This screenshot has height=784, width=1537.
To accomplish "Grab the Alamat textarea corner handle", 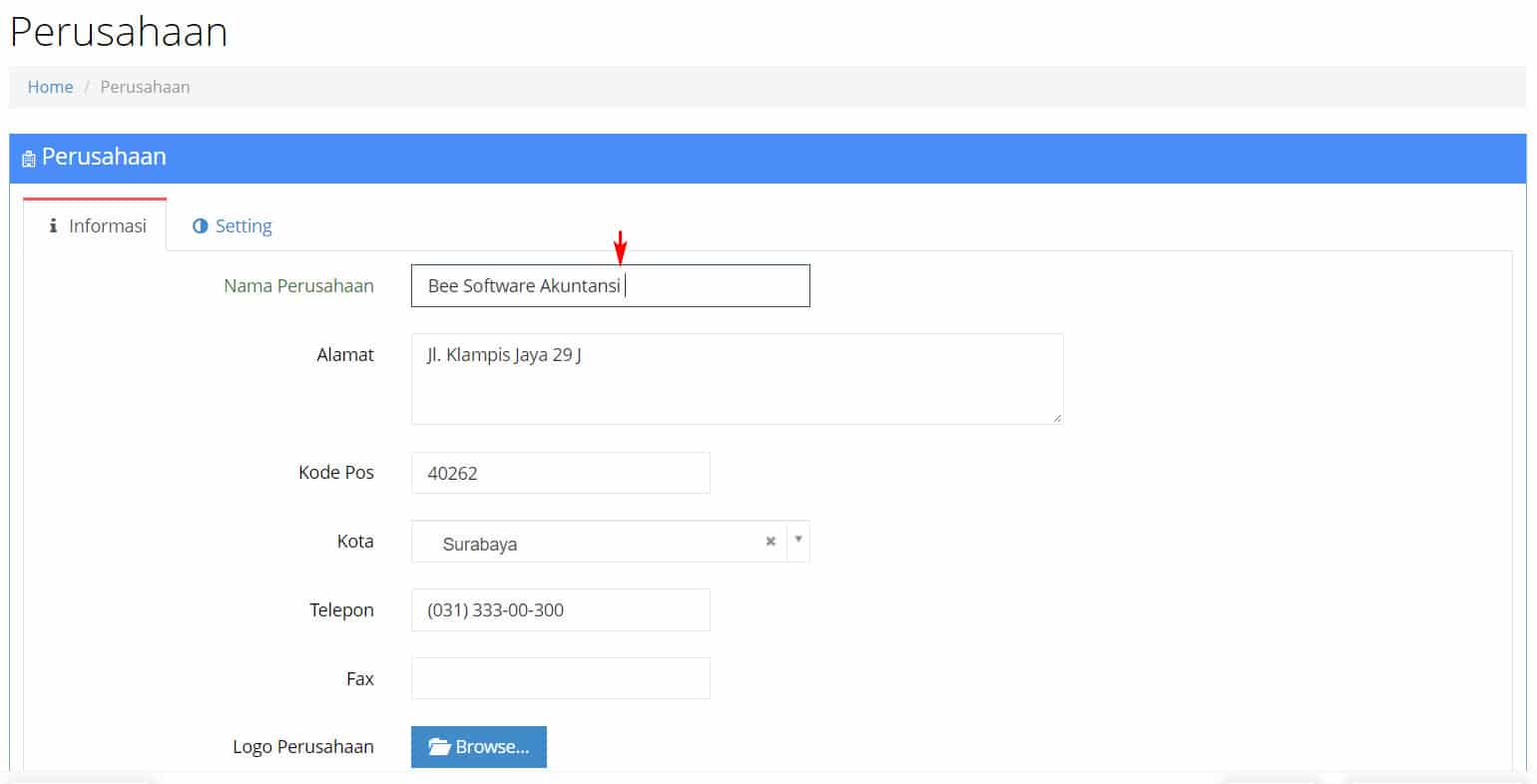I will 1057,418.
